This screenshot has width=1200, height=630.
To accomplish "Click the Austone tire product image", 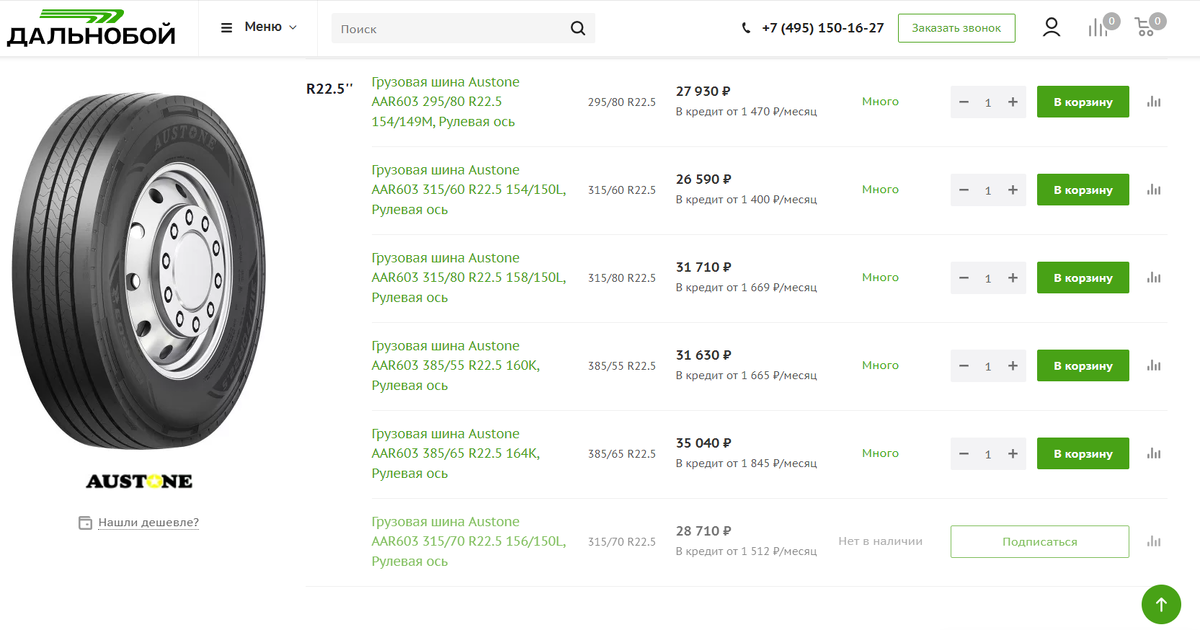I will 139,271.
